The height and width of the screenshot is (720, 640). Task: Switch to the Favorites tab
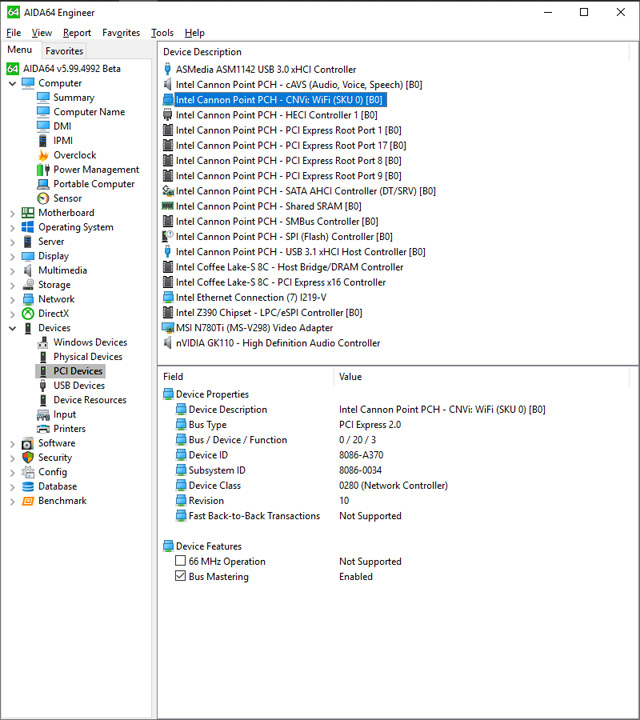point(64,51)
